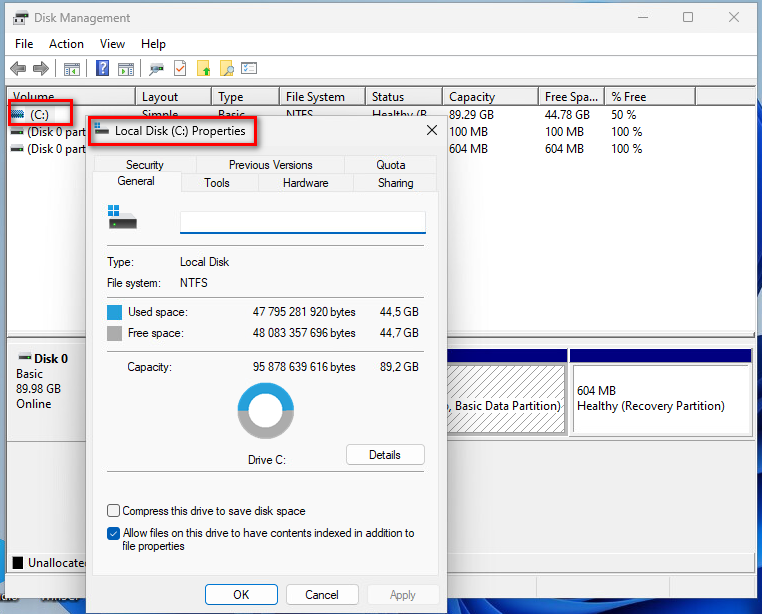Viewport: 762px width, 614px height.
Task: Click the 44.78 GB free space cell
Action: [567, 115]
